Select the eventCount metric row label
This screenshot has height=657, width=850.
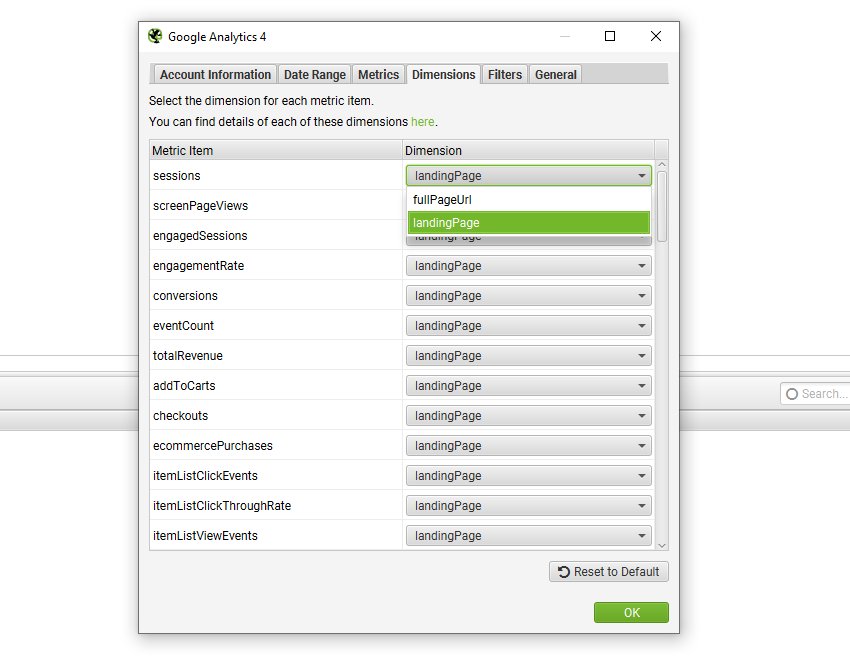click(183, 326)
